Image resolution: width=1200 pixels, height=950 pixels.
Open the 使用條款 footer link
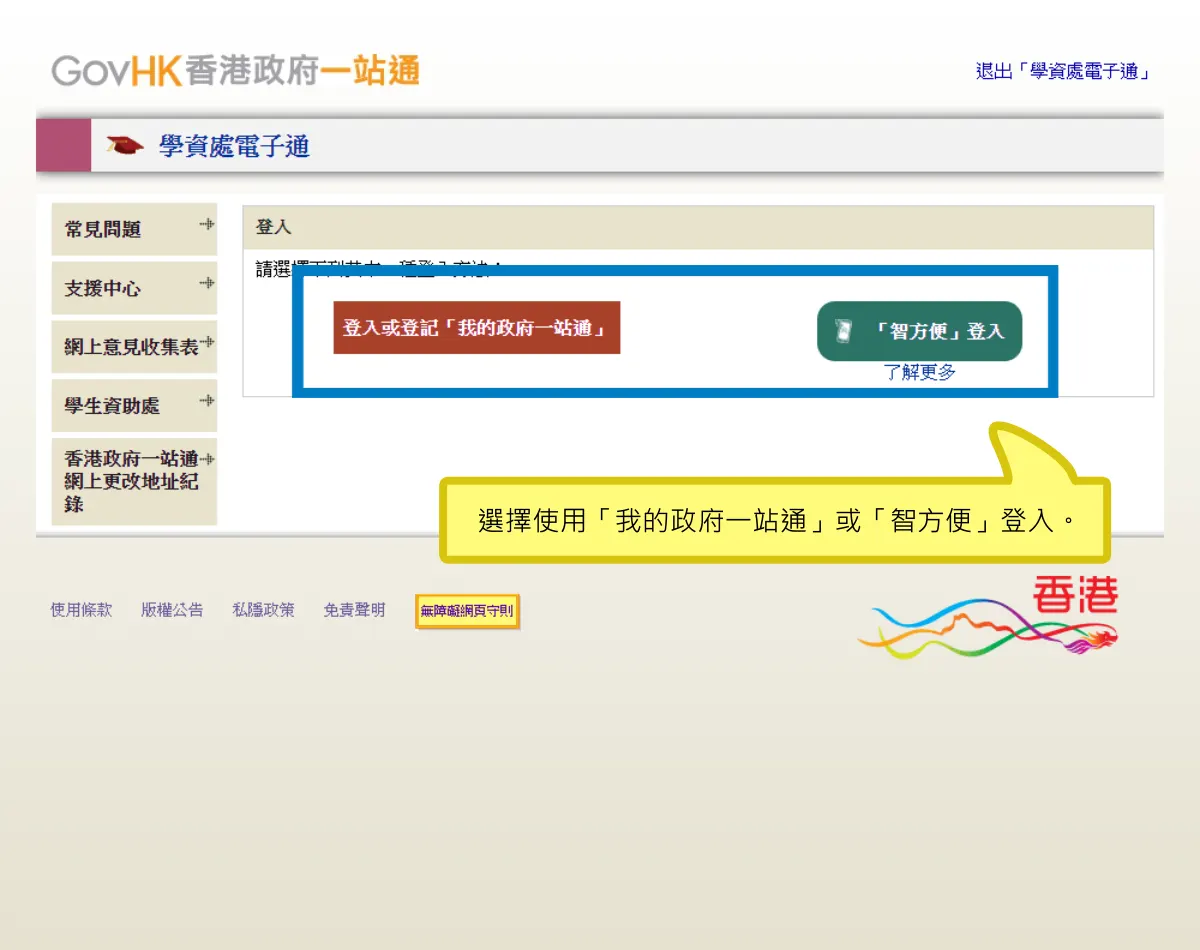pyautogui.click(x=82, y=610)
